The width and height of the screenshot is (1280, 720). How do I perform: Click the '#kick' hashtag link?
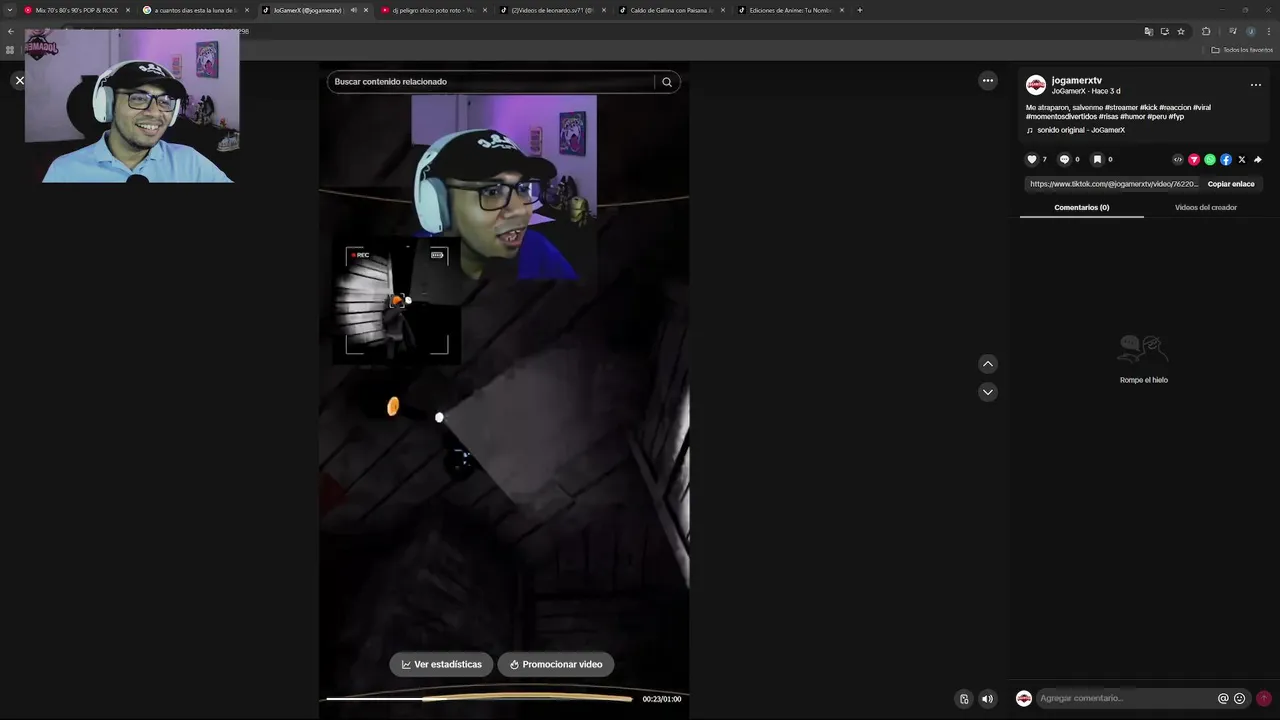pos(1148,107)
